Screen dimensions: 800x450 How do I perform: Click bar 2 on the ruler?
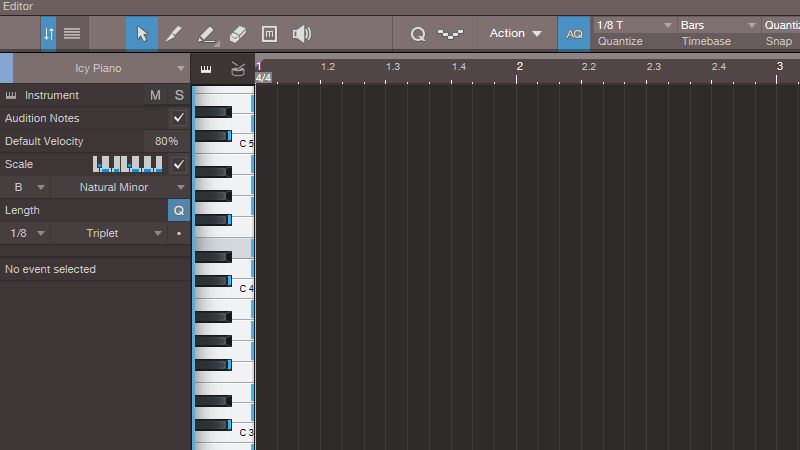pyautogui.click(x=519, y=66)
